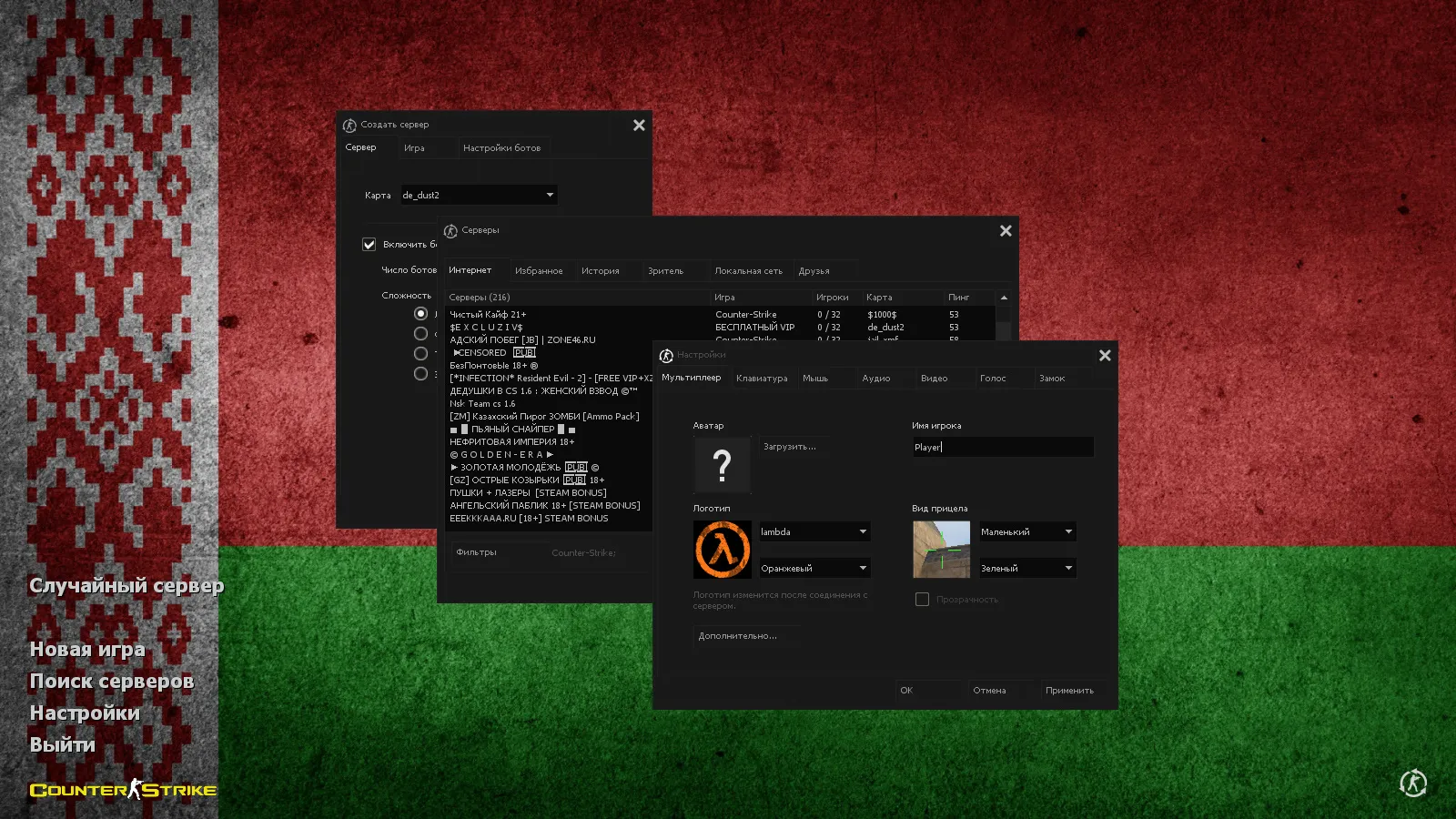Close the Серверы server browser window

click(x=1006, y=231)
